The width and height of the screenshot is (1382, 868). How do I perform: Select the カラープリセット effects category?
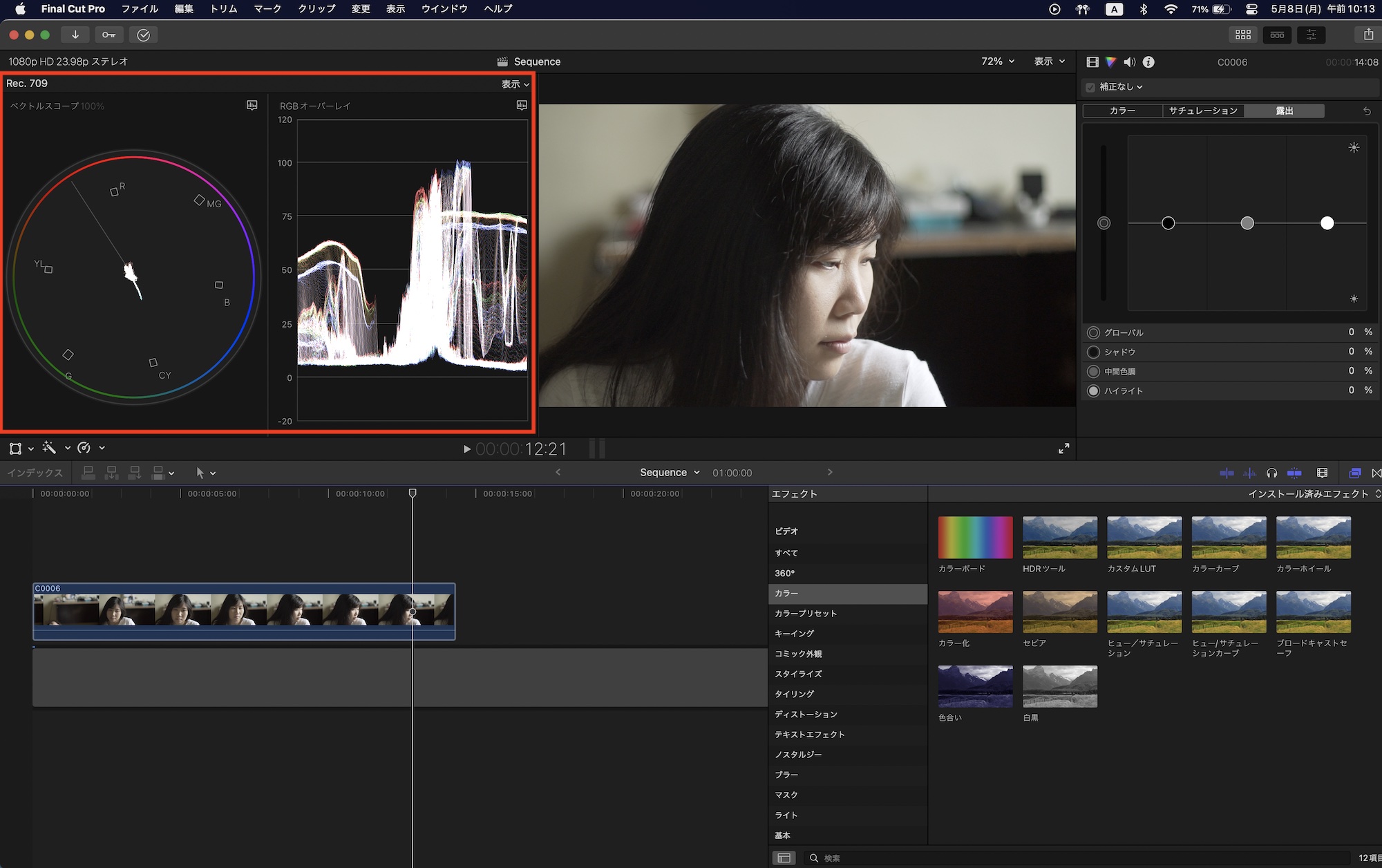click(x=806, y=614)
